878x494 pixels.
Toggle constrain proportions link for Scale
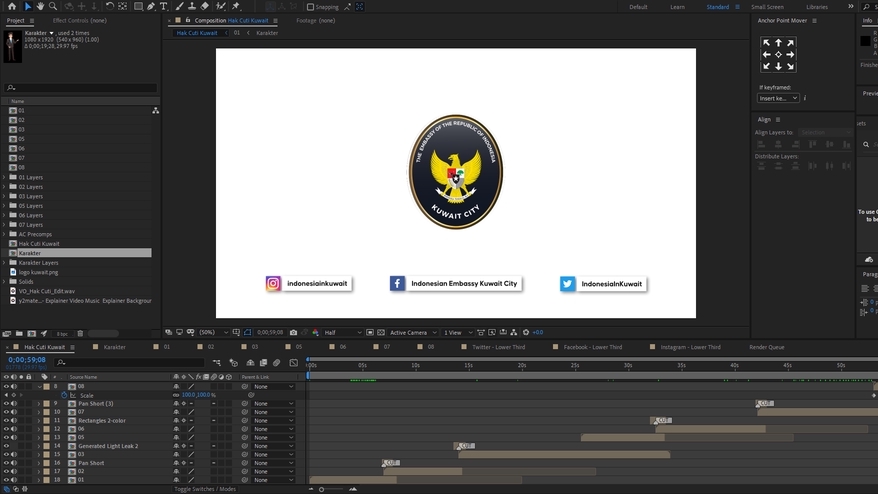[176, 395]
